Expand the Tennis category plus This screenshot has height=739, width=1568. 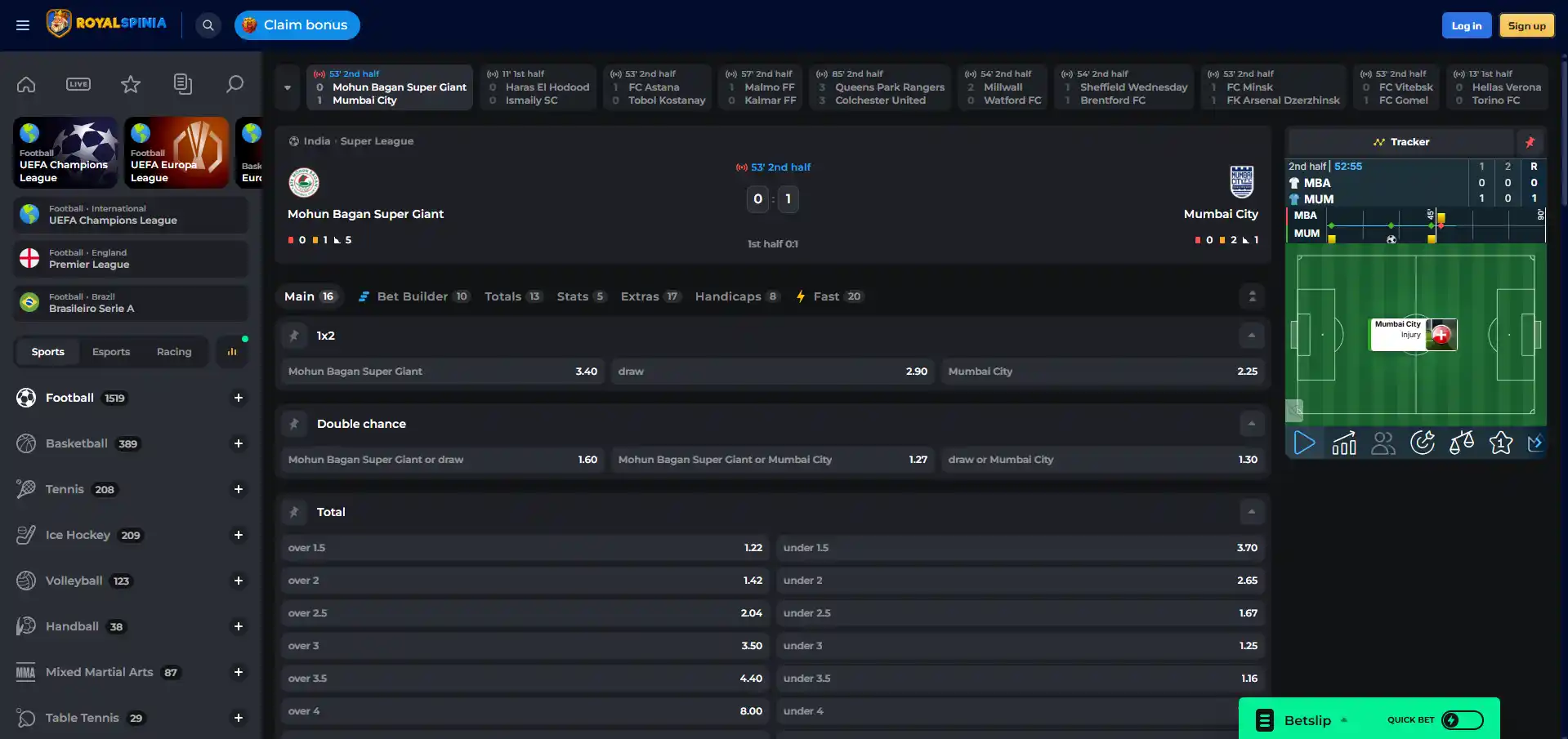pyautogui.click(x=239, y=489)
